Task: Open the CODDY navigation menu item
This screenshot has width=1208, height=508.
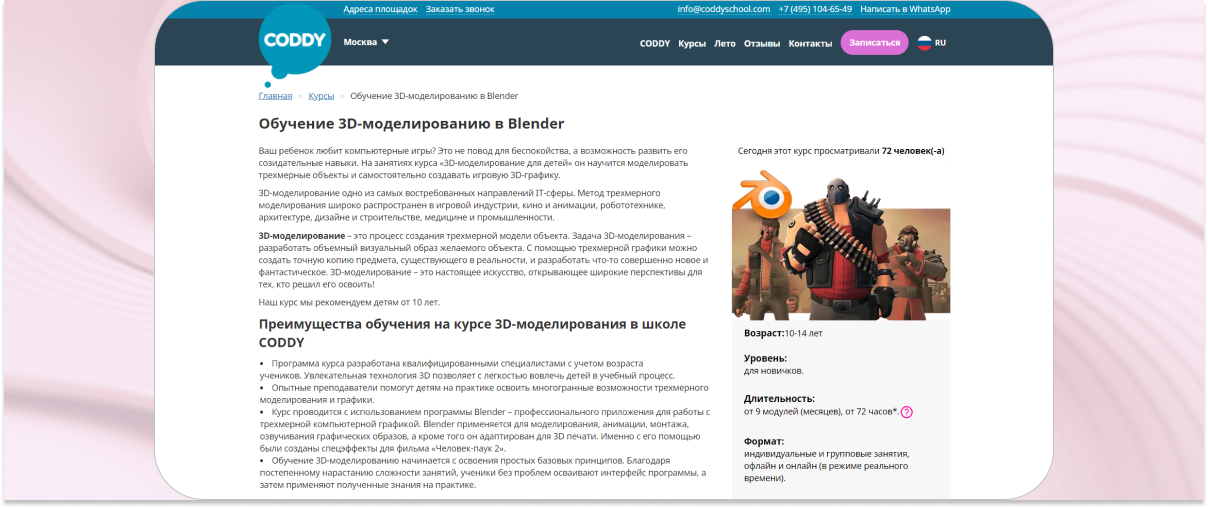Action: (655, 44)
